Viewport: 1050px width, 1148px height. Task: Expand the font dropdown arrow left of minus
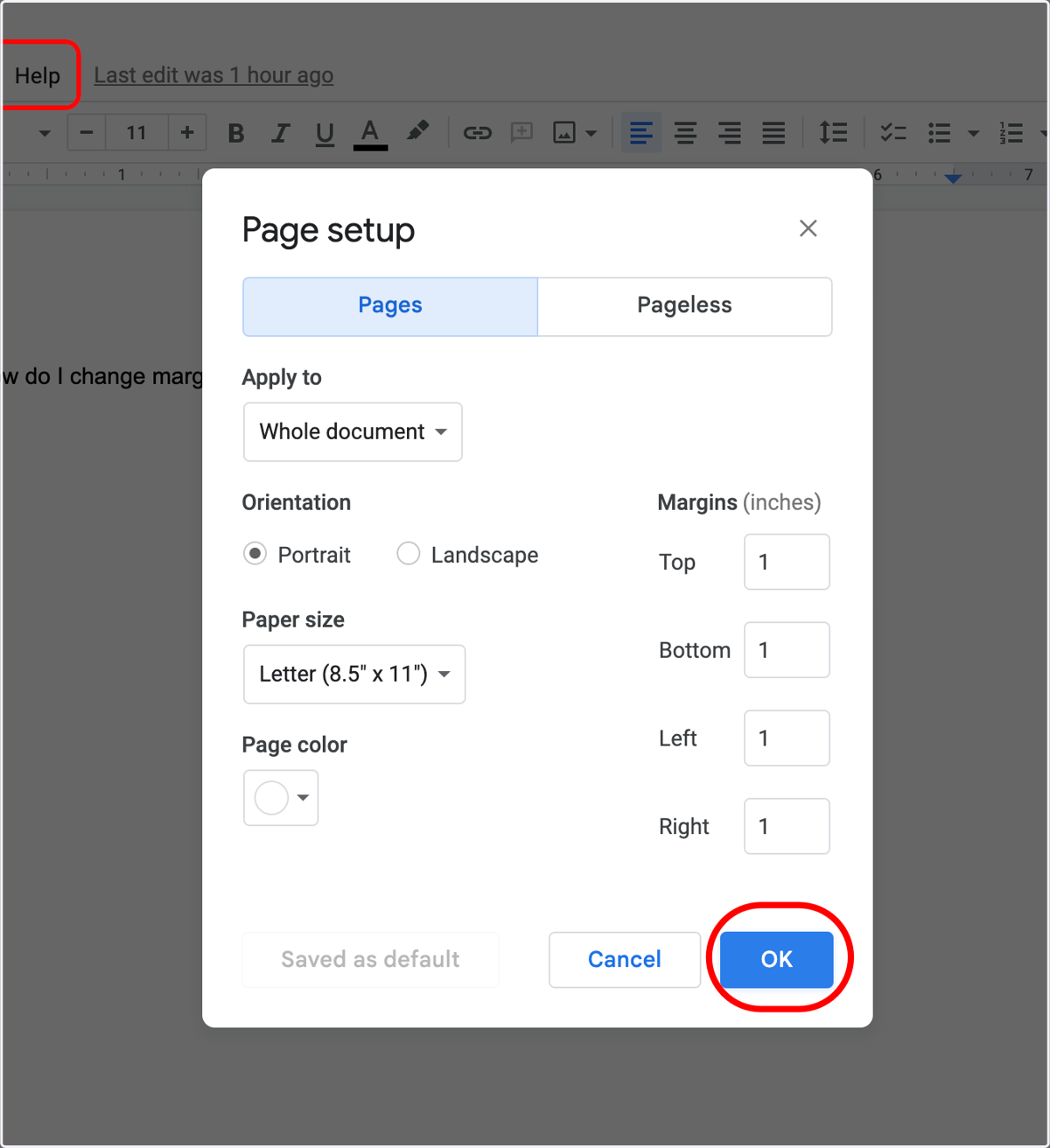45,134
